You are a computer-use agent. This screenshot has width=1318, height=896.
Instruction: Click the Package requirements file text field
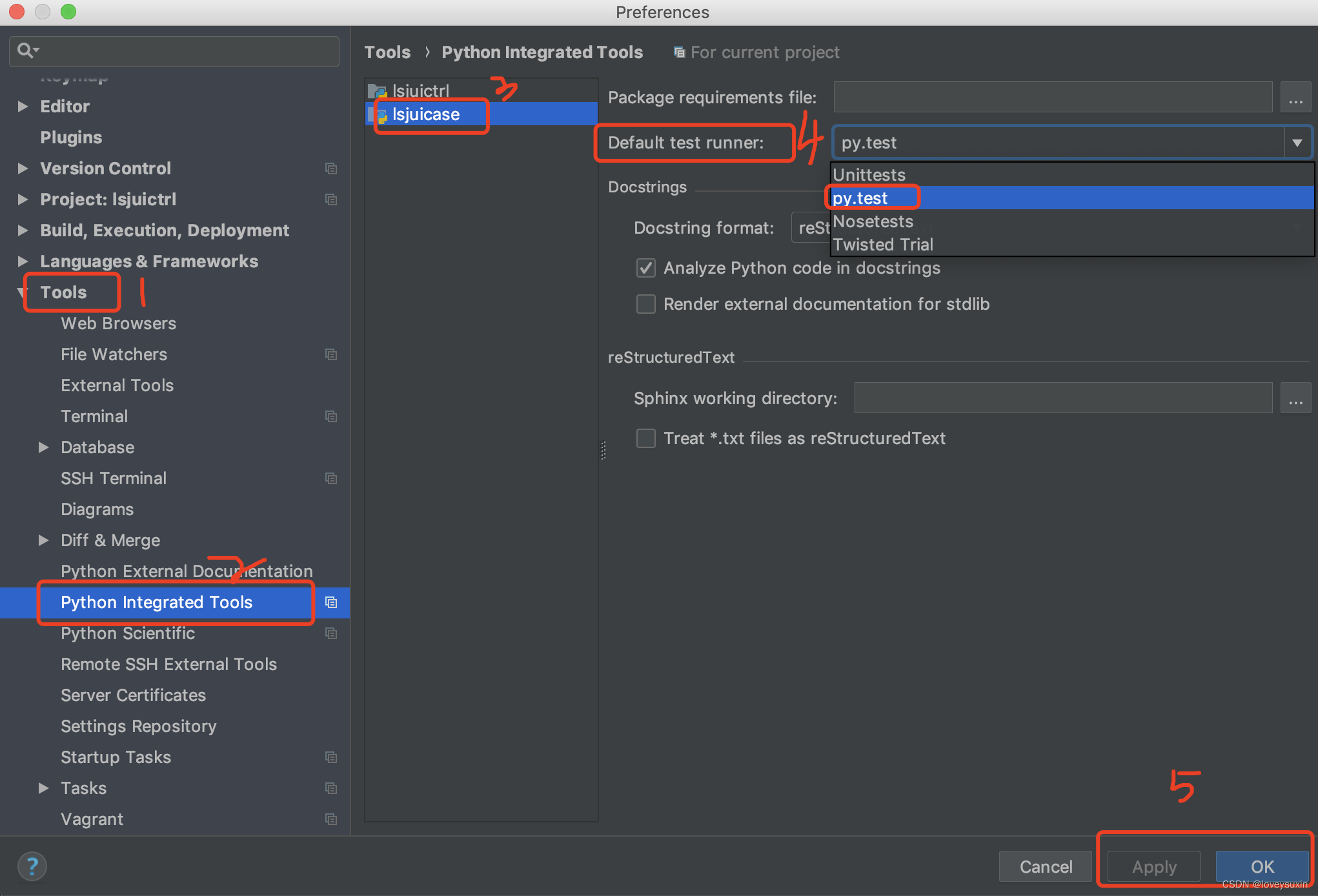pos(1052,97)
